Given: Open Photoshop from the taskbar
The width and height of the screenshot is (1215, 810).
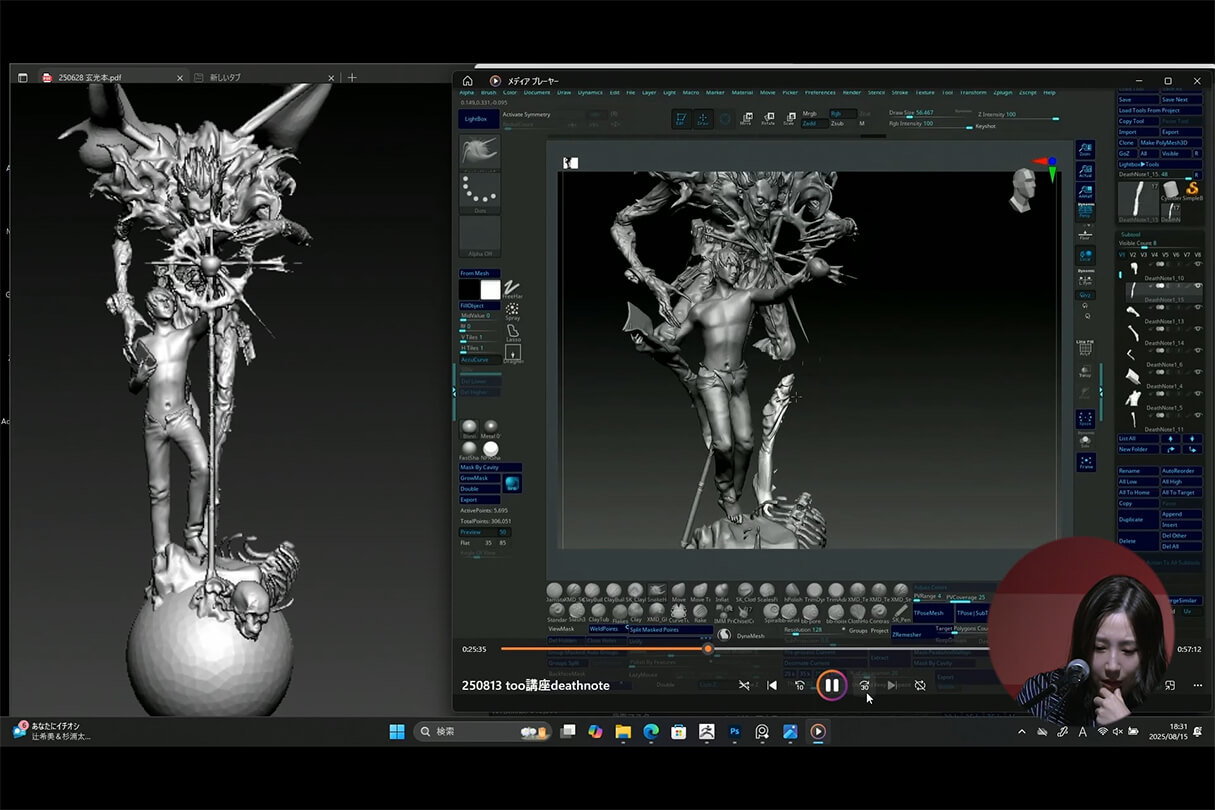Looking at the screenshot, I should click(734, 731).
